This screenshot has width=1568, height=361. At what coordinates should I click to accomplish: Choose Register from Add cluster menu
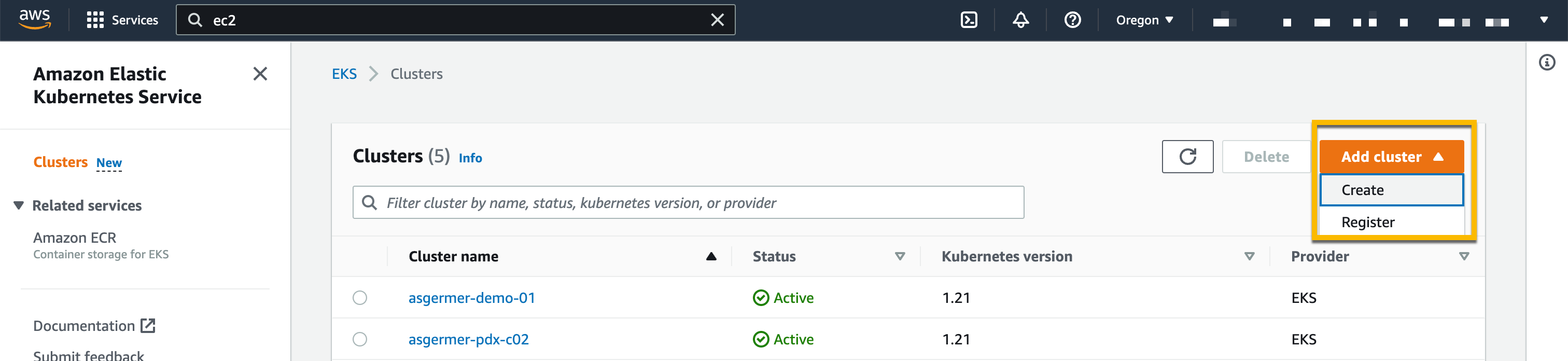1391,222
